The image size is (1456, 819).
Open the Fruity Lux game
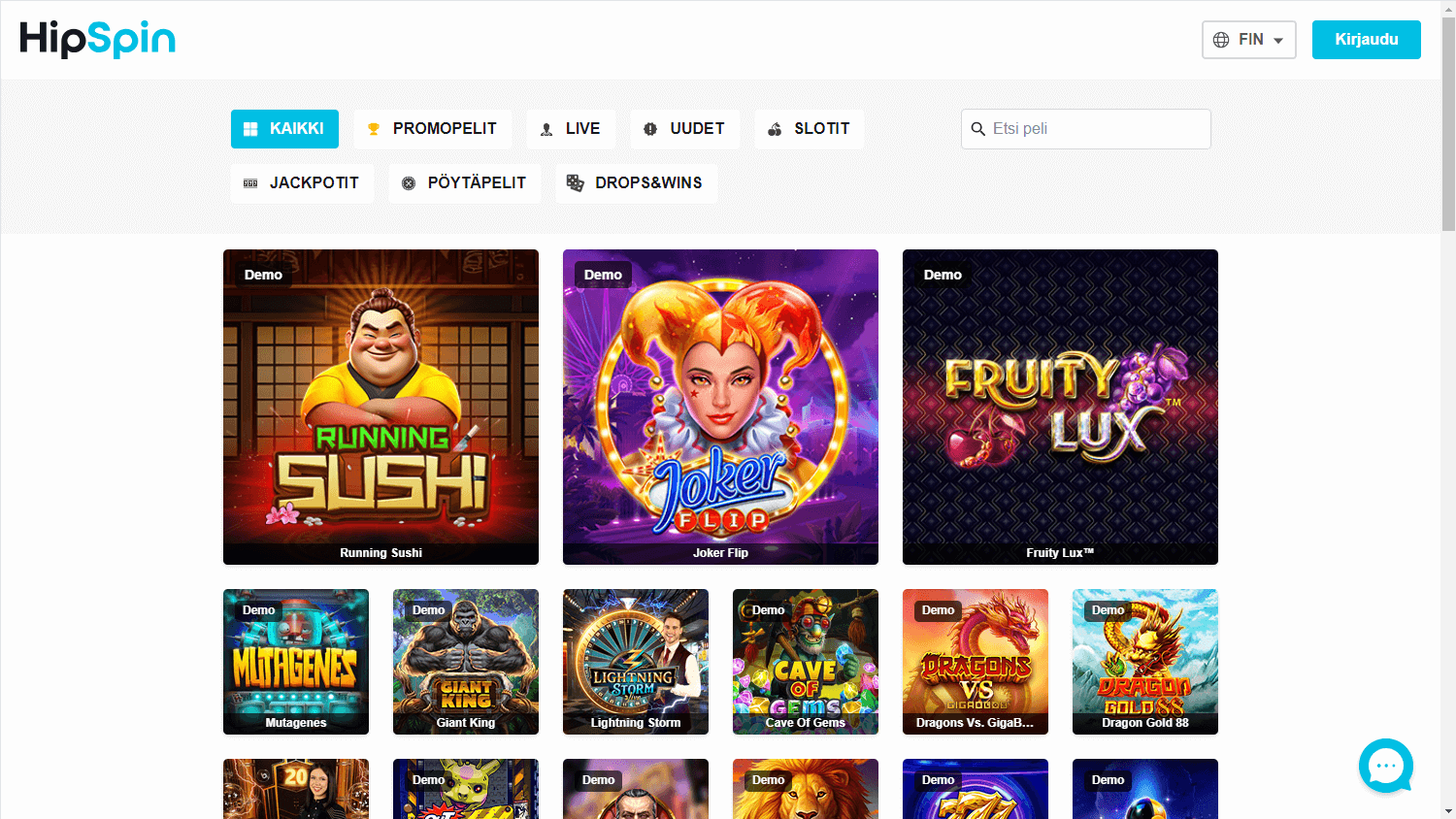click(1060, 407)
